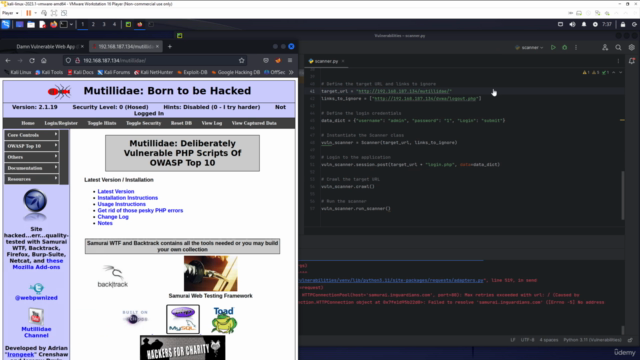
Task: Open the Exploit-DB bookmark
Action: point(192,72)
